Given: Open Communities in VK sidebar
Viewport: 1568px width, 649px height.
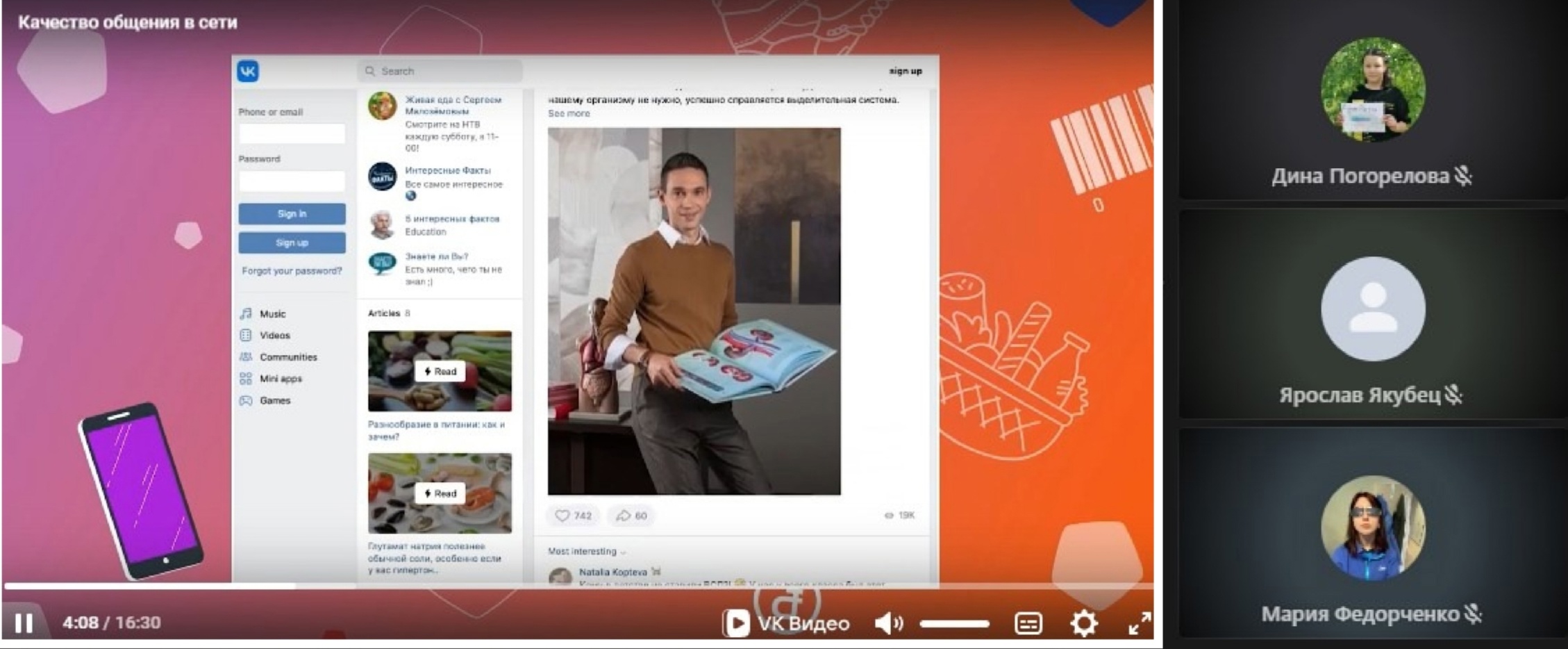Looking at the screenshot, I should [288, 357].
